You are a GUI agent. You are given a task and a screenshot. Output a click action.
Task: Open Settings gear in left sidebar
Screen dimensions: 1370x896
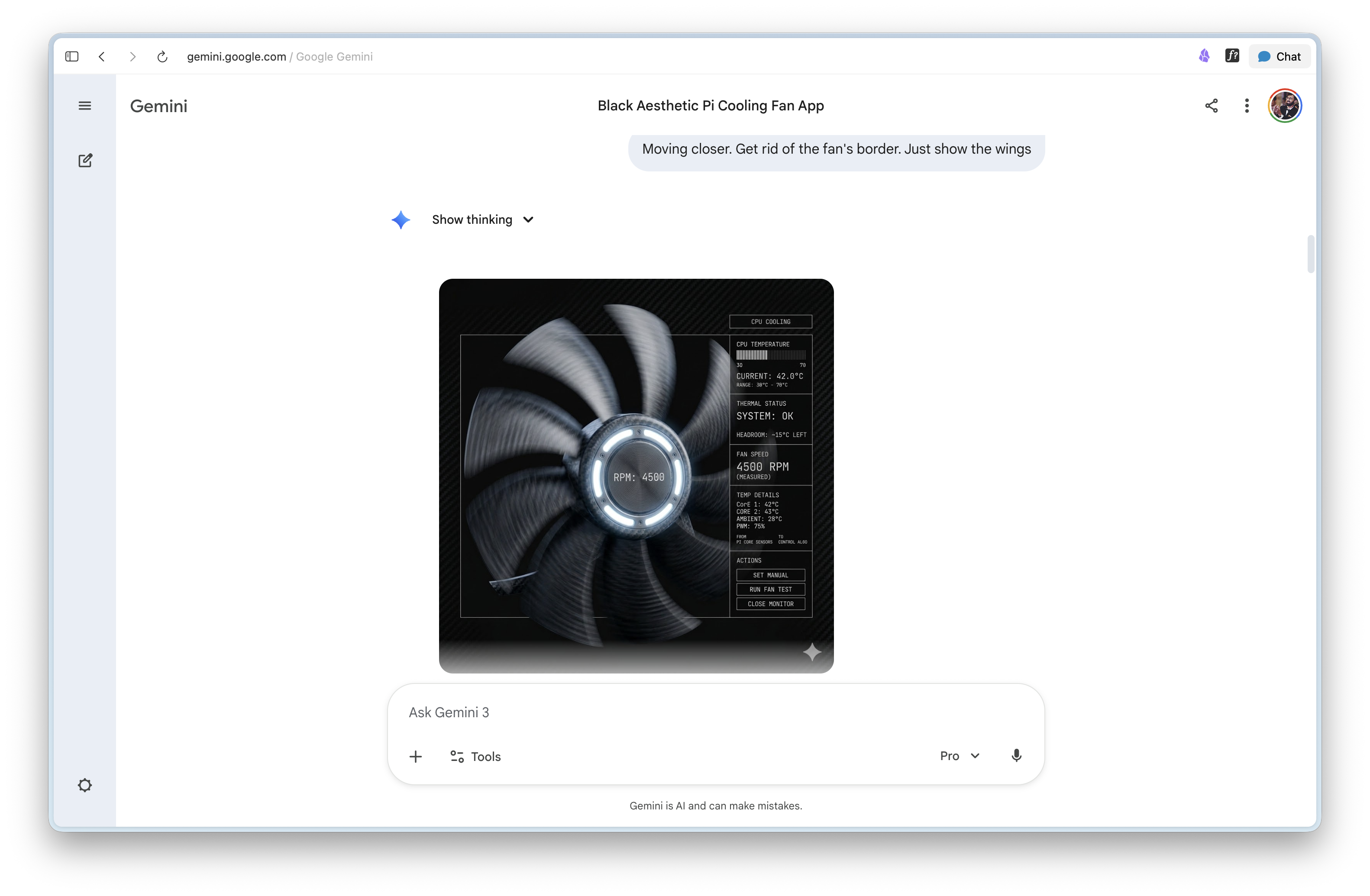pyautogui.click(x=84, y=785)
